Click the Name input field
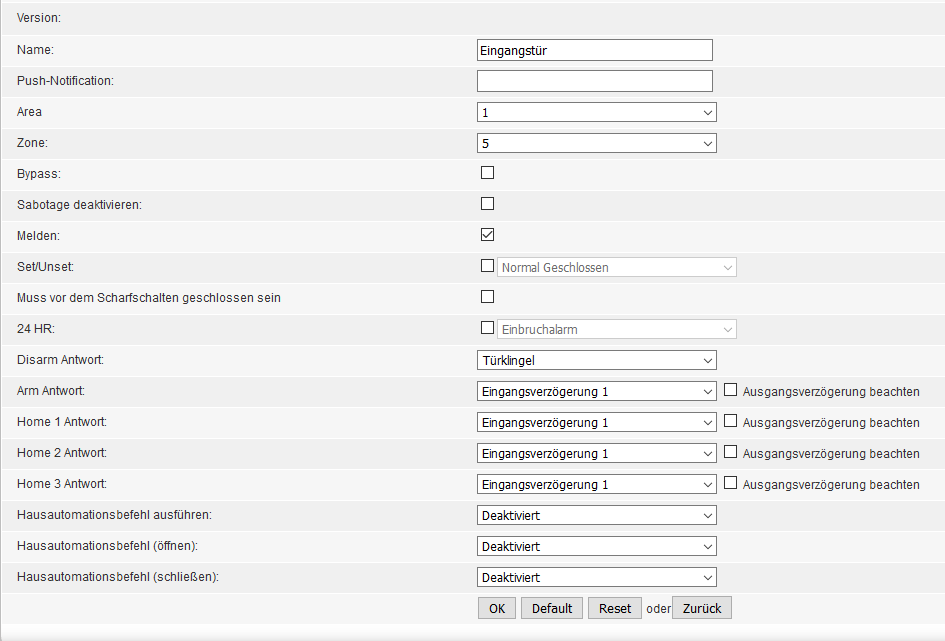Screen dimensions: 945x641 [x=594, y=50]
